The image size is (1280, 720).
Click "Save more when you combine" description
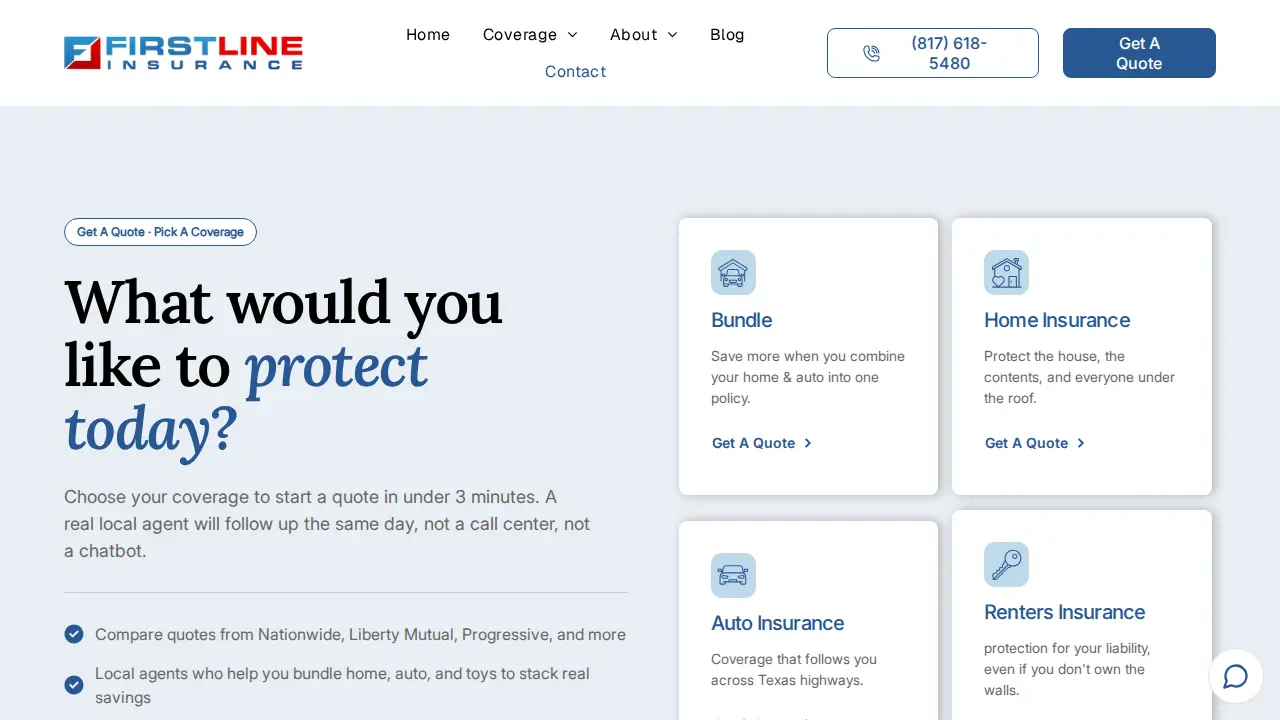(x=808, y=377)
